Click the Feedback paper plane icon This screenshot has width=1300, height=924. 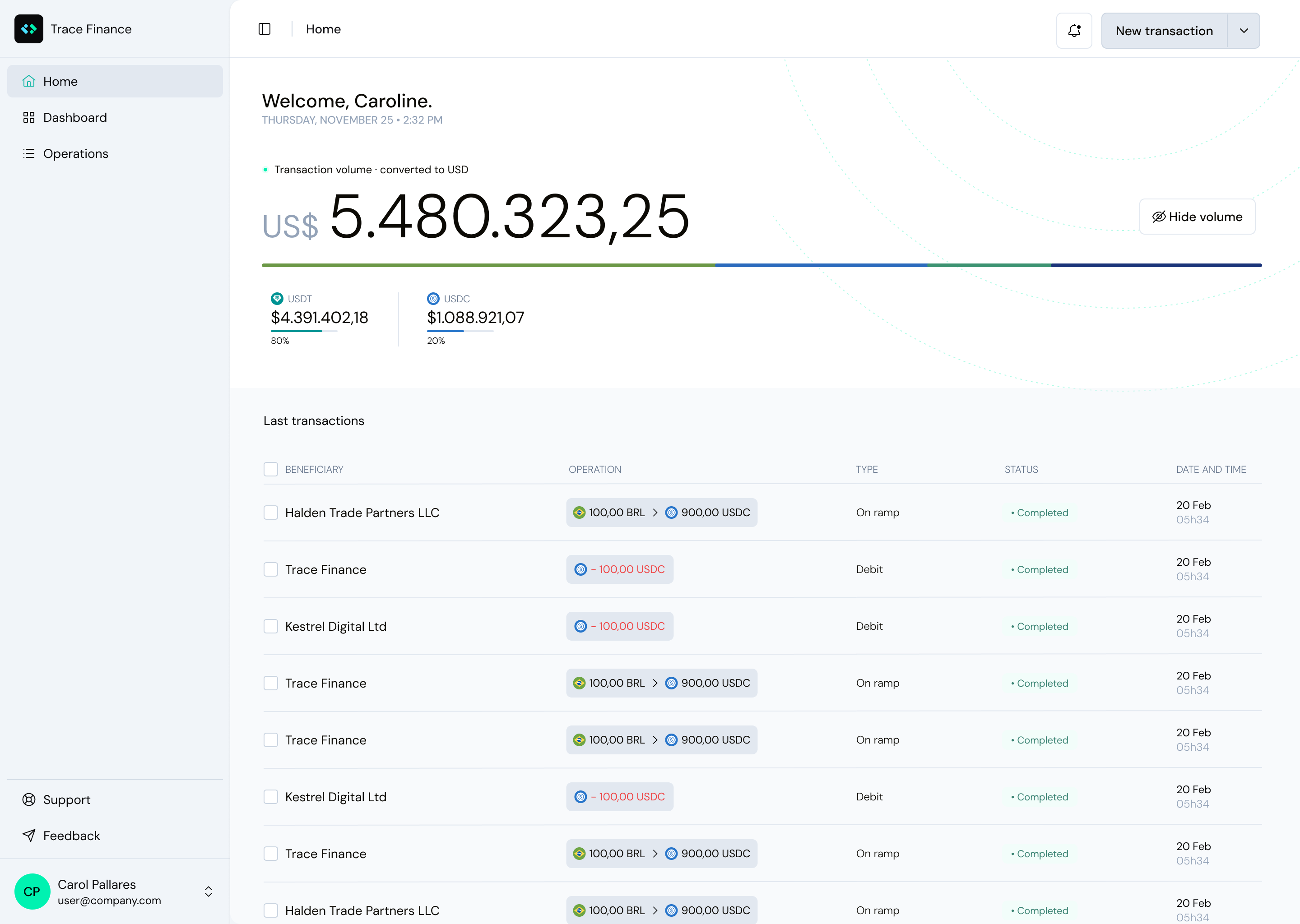tap(29, 835)
